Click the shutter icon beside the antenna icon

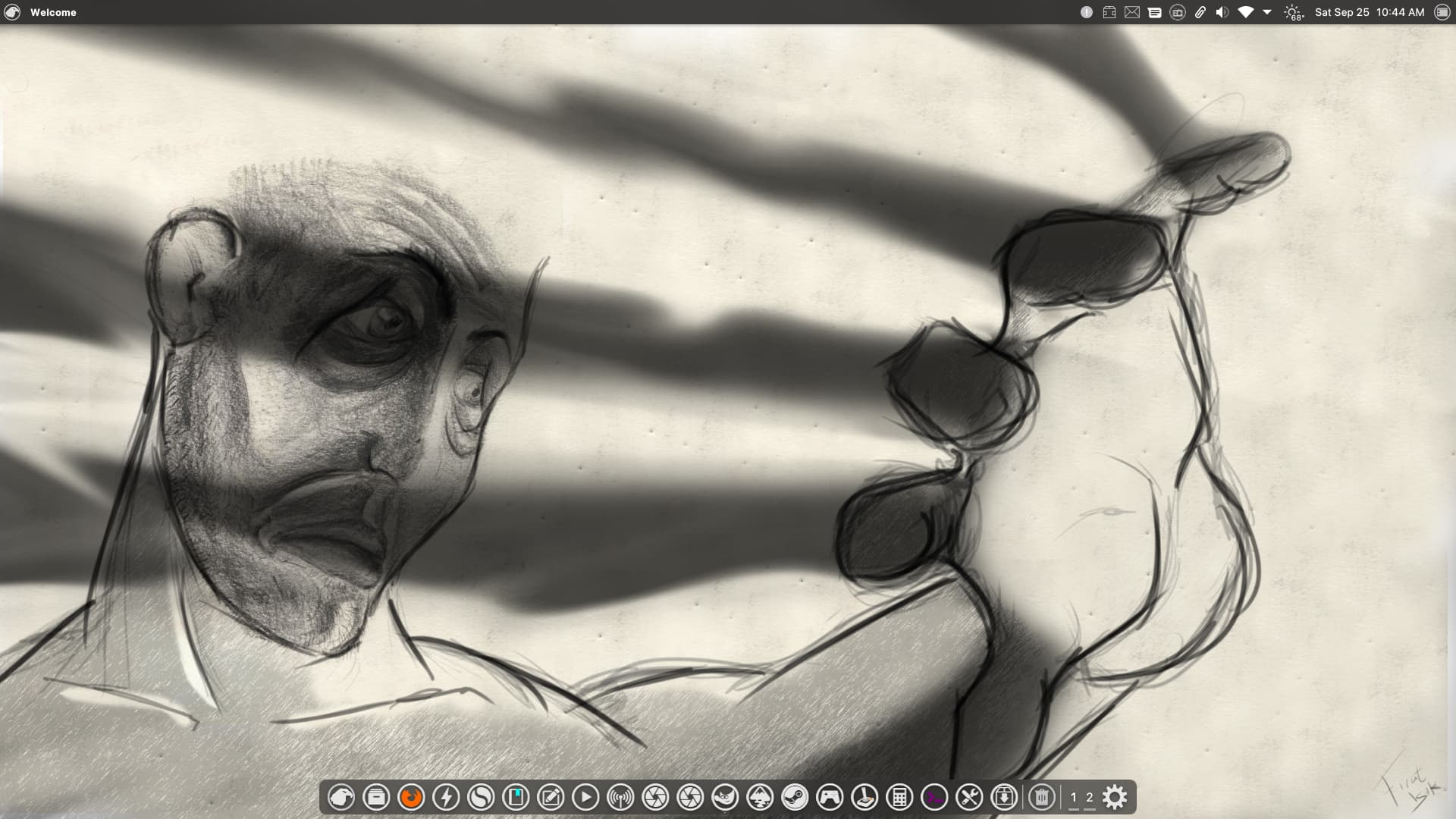tap(655, 797)
